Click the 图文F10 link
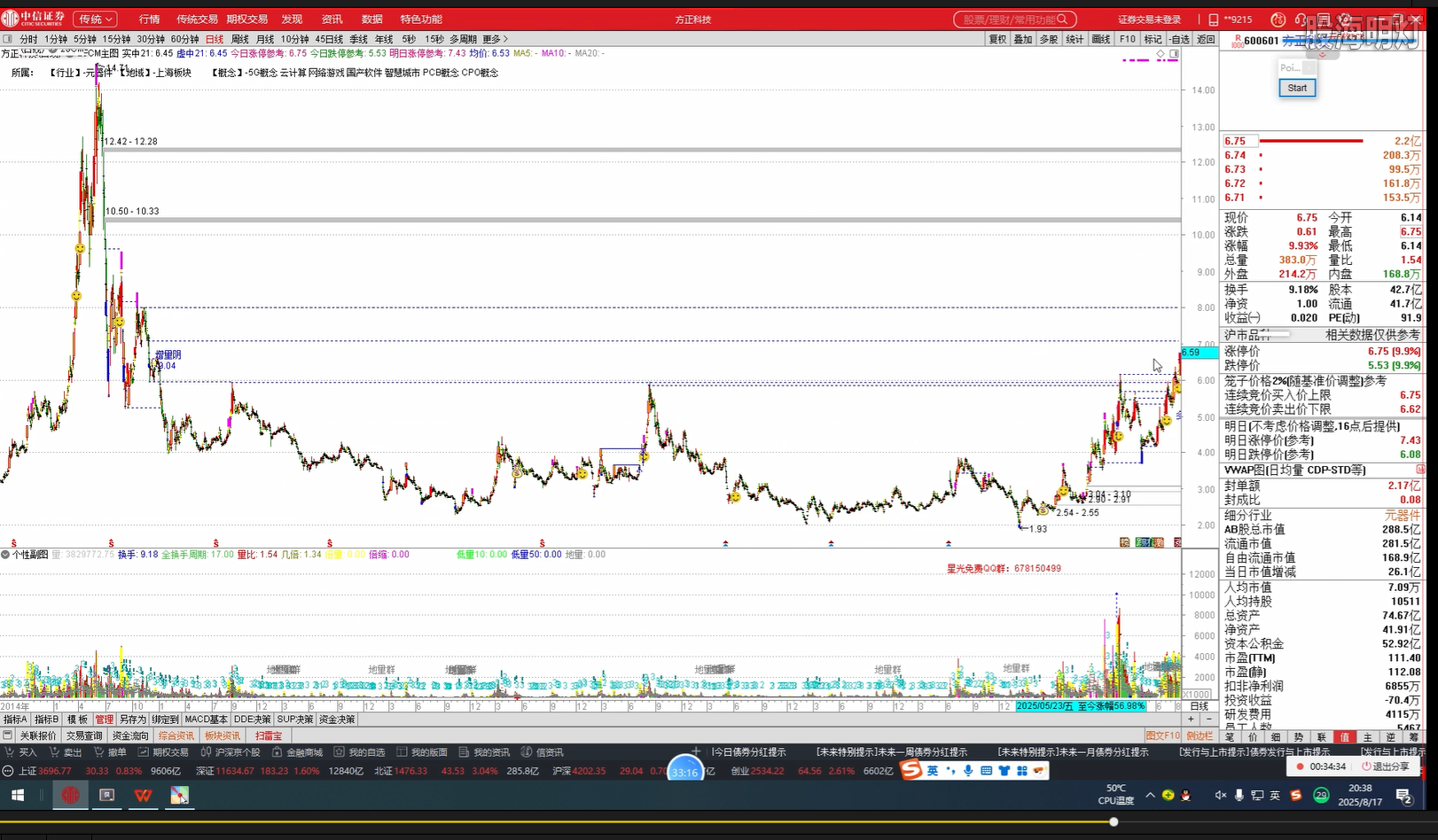This screenshot has width=1438, height=840. [x=1162, y=735]
